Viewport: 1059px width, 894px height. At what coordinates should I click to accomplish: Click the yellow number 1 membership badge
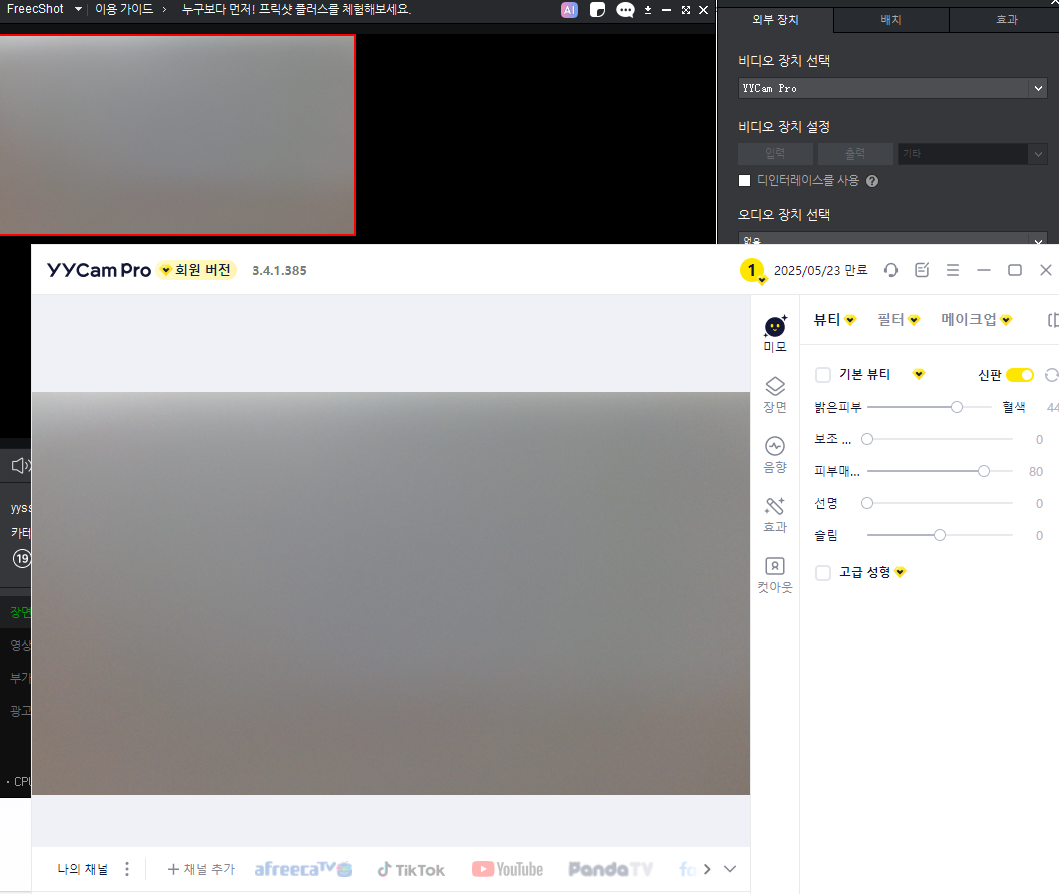click(752, 271)
